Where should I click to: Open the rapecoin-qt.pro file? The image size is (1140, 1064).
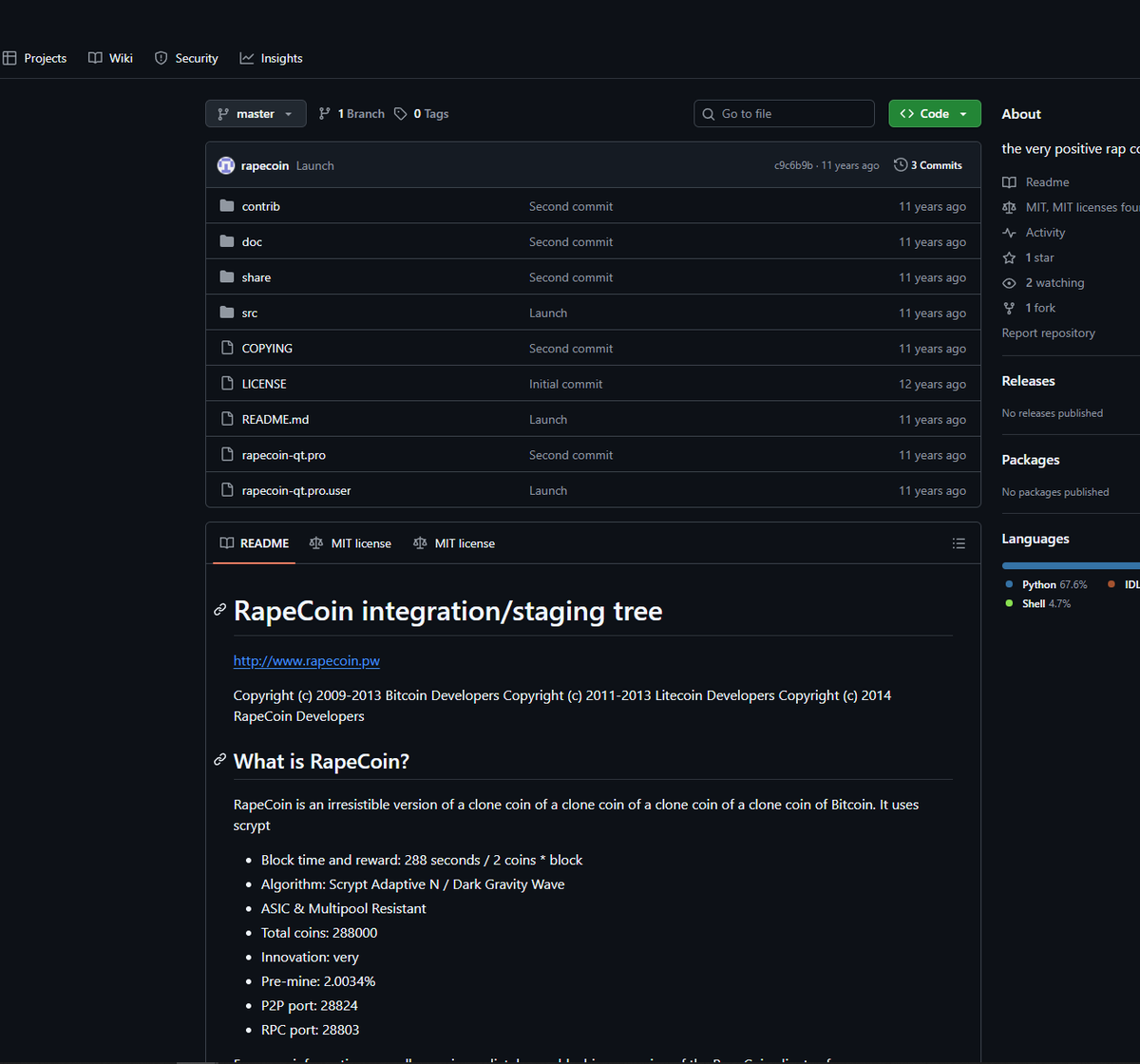pyautogui.click(x=284, y=455)
